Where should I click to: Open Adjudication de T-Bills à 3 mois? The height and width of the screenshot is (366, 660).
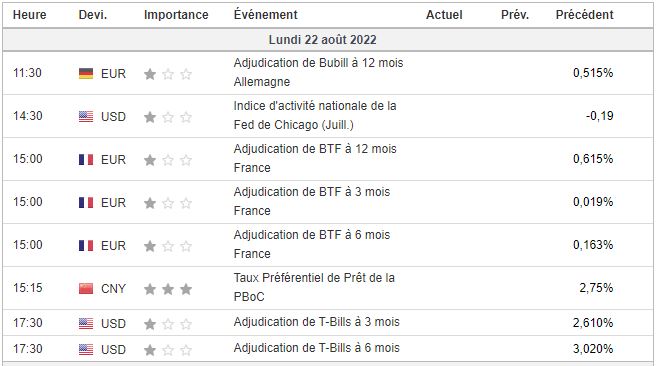click(x=317, y=322)
